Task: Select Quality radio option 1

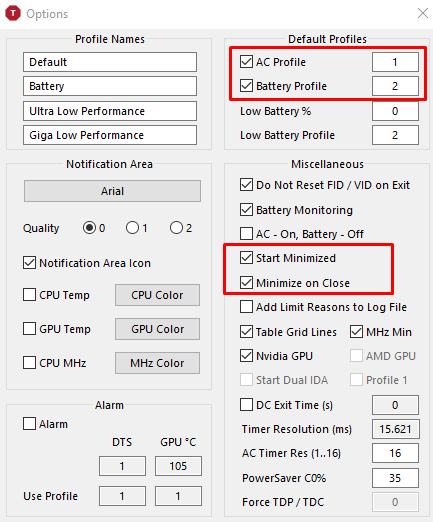Action: click(x=132, y=228)
